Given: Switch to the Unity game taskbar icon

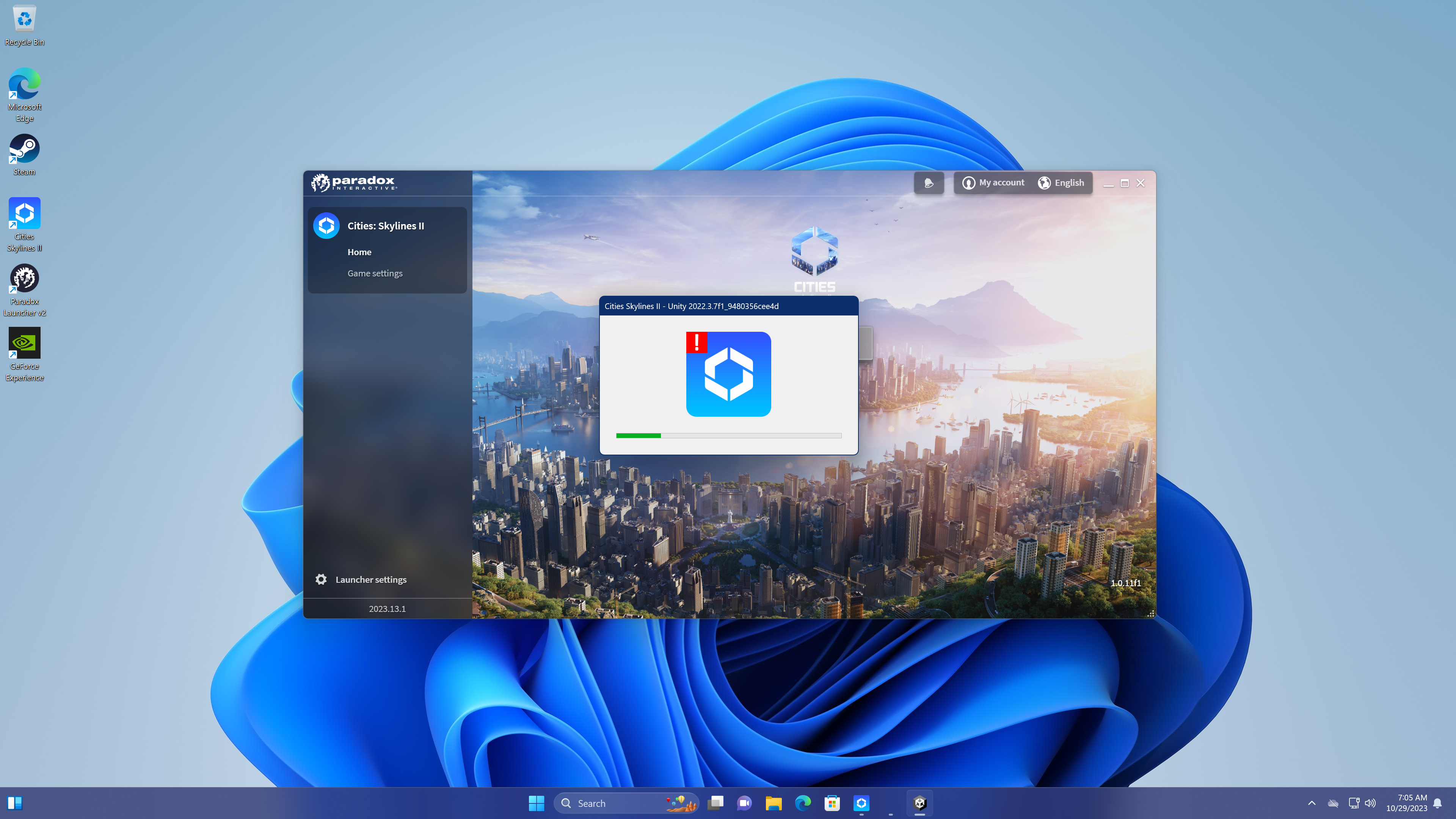Looking at the screenshot, I should (919, 803).
